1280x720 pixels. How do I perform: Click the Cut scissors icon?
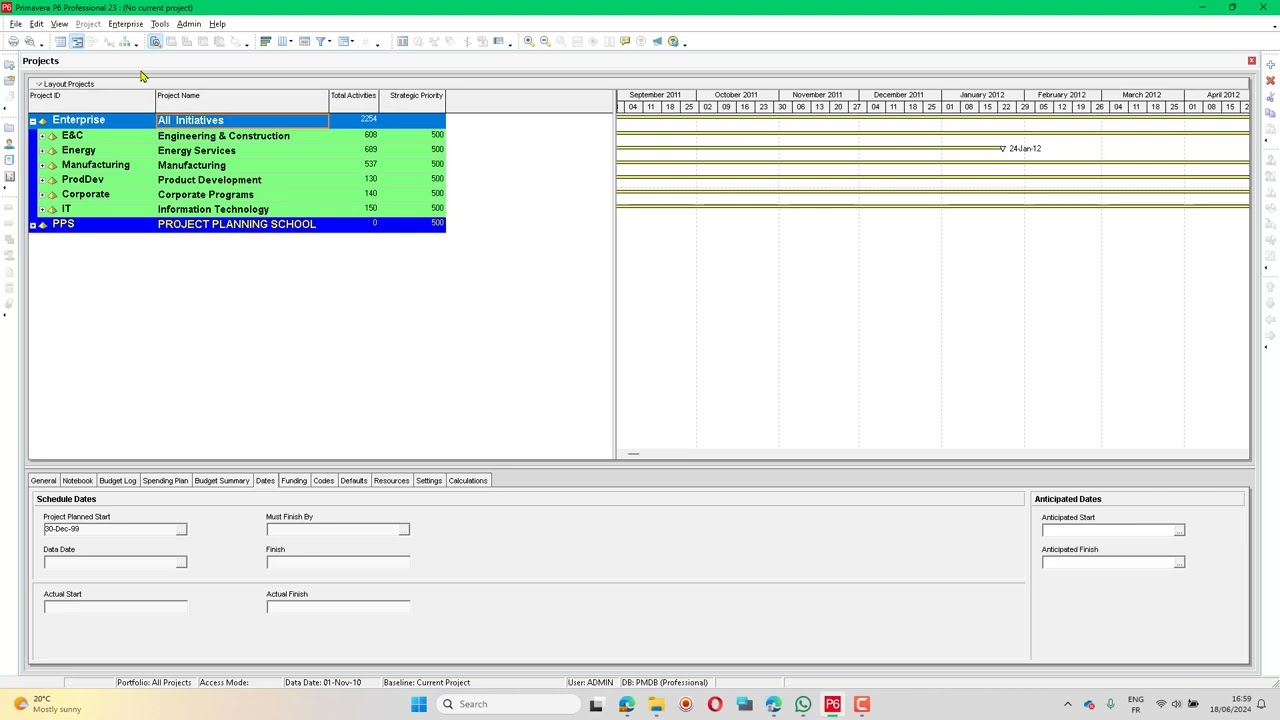click(1270, 97)
